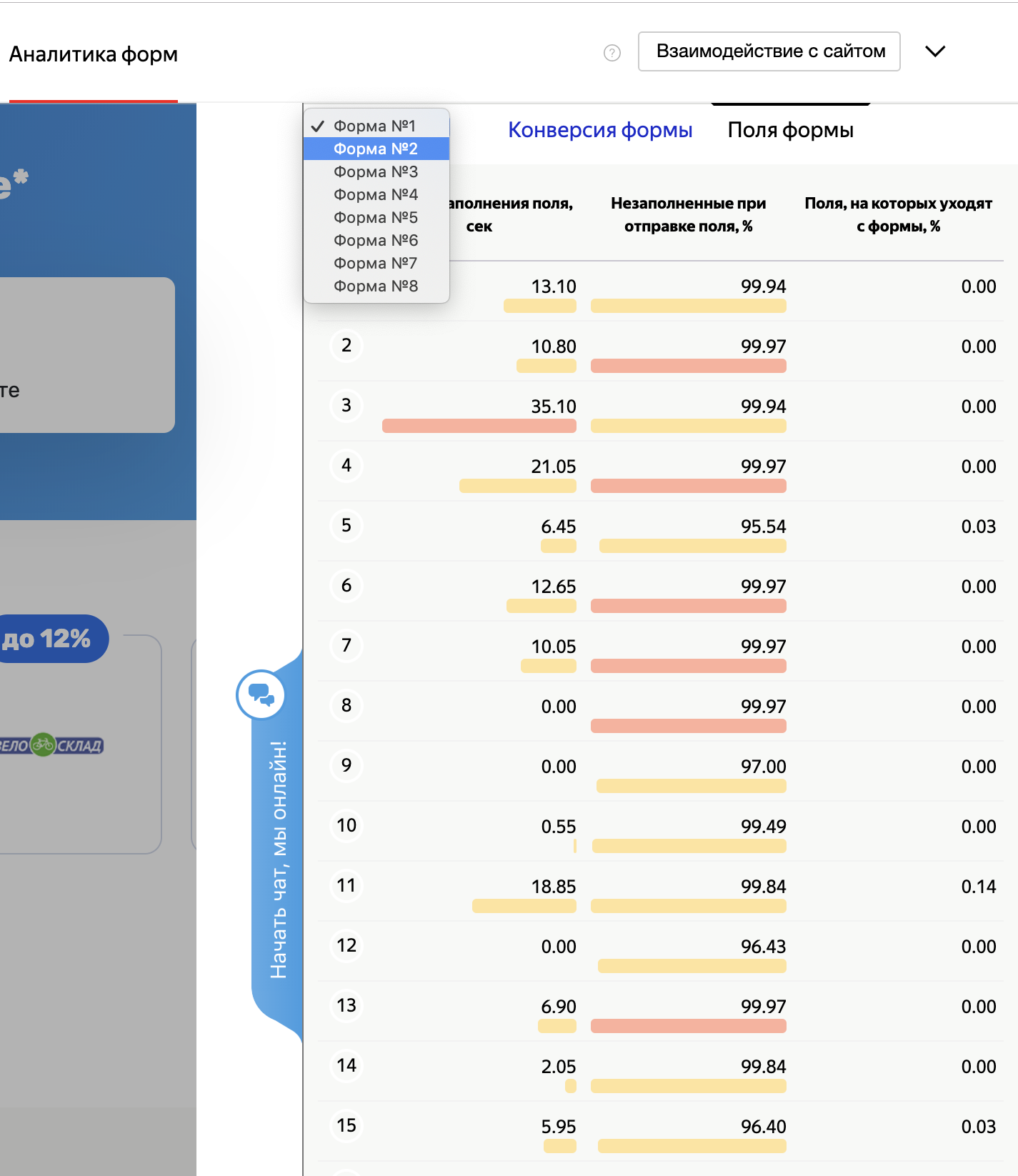Switch to the Конверсия формы tab
The image size is (1018, 1176).
tap(600, 130)
